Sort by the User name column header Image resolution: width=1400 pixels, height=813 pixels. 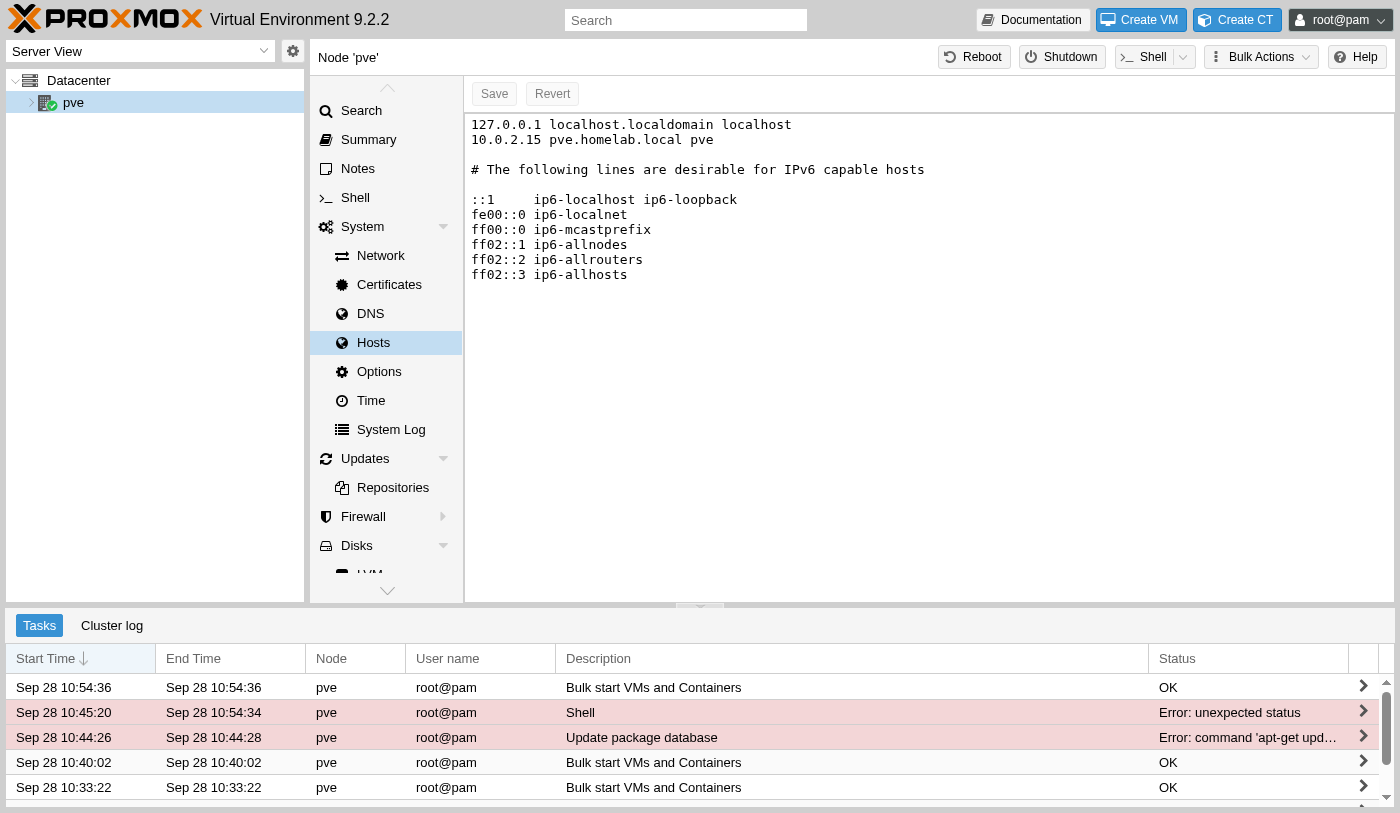tap(480, 658)
